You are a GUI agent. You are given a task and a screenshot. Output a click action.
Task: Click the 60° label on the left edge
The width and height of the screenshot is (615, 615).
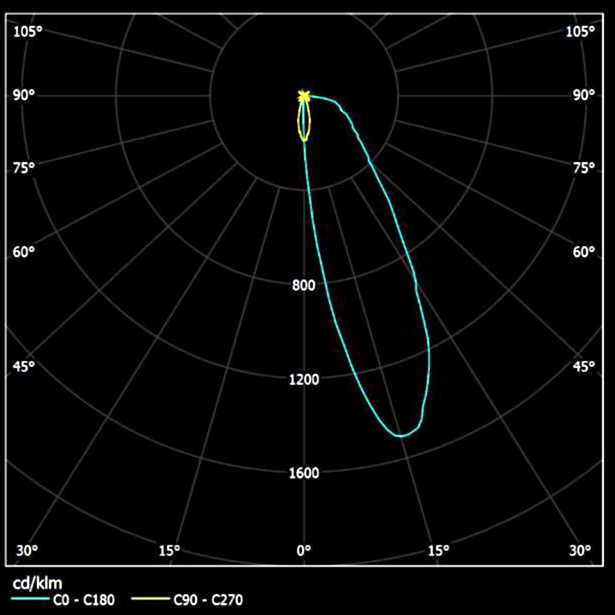tap(24, 252)
